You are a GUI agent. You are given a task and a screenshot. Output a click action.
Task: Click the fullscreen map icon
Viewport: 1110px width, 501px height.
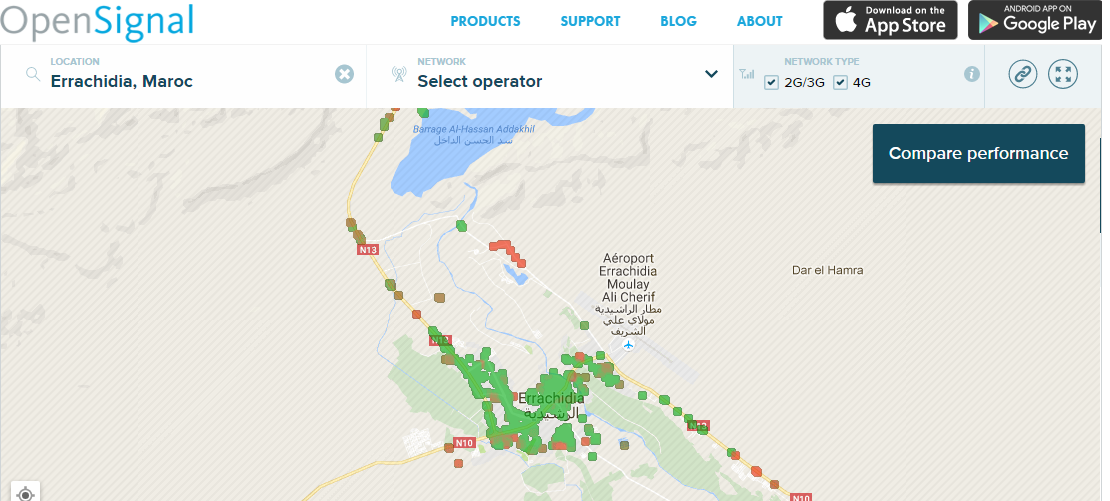click(x=1063, y=74)
